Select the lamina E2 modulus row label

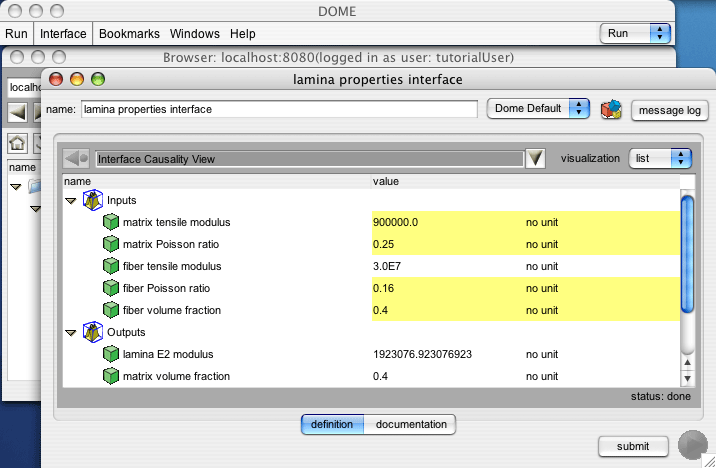168,354
